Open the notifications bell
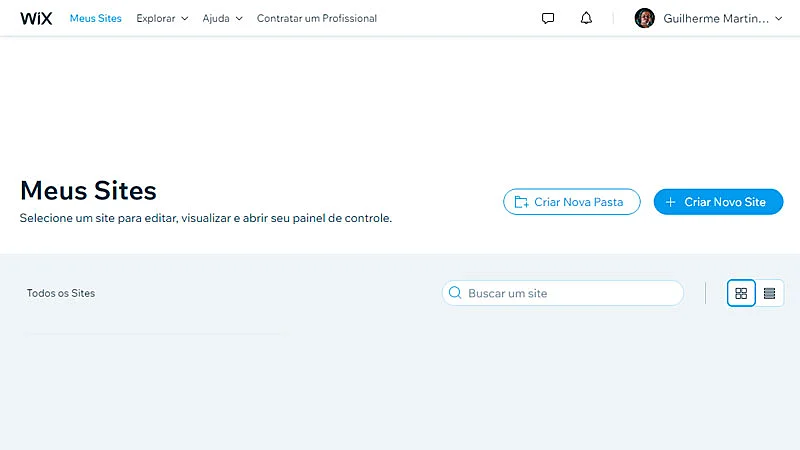This screenshot has height=450, width=800. 586,18
